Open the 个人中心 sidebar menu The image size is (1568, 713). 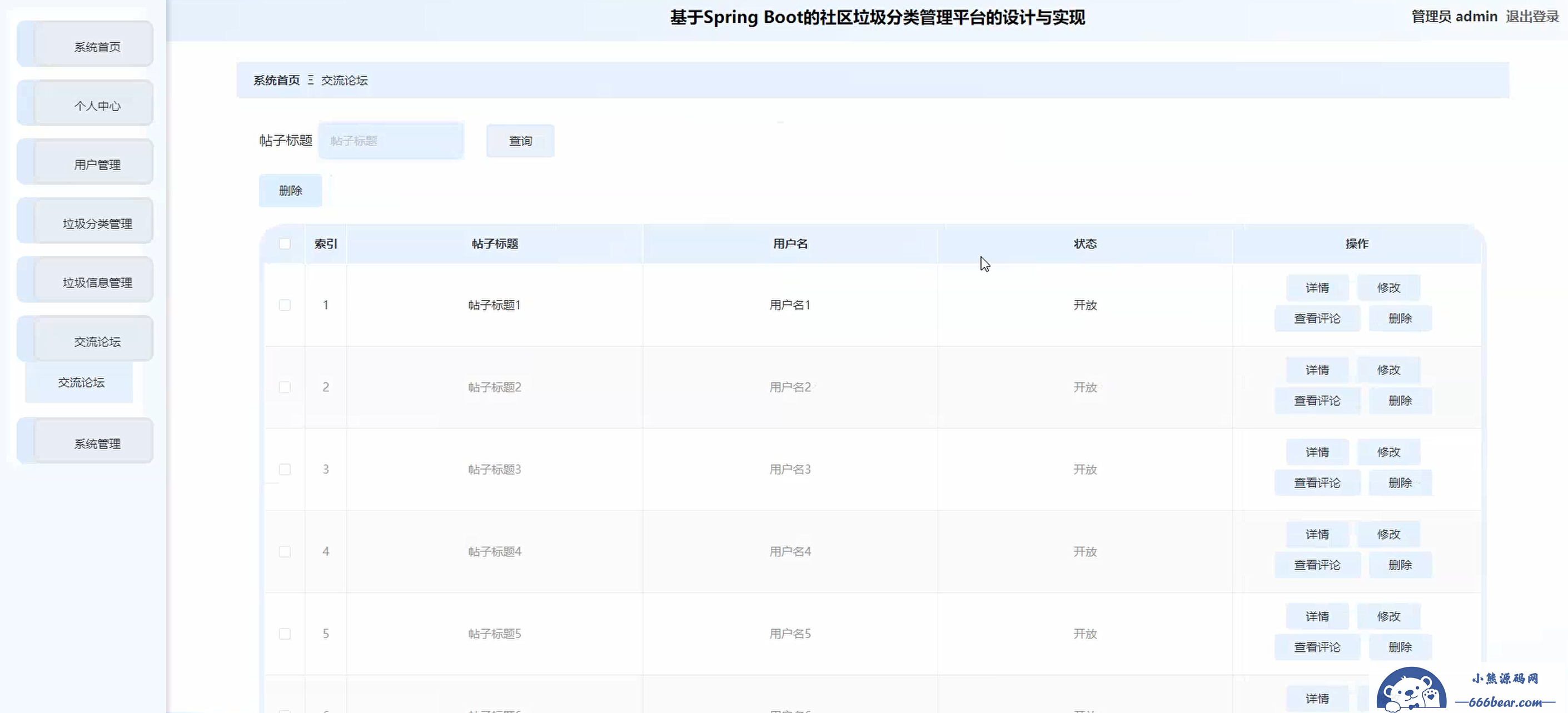point(85,103)
